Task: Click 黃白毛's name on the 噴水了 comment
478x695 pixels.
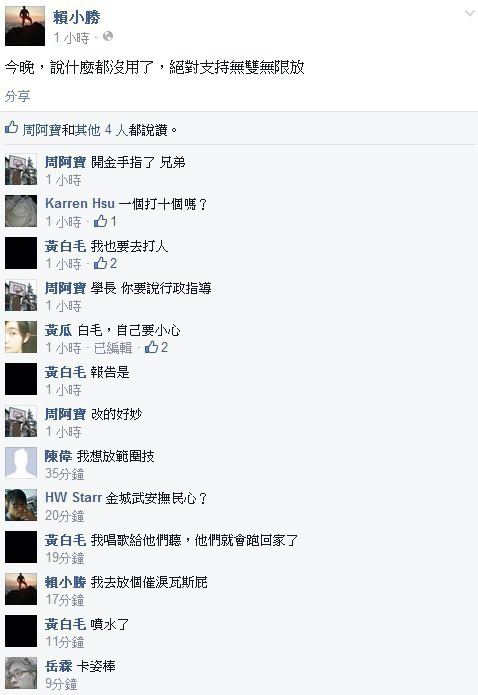Action: (65, 624)
